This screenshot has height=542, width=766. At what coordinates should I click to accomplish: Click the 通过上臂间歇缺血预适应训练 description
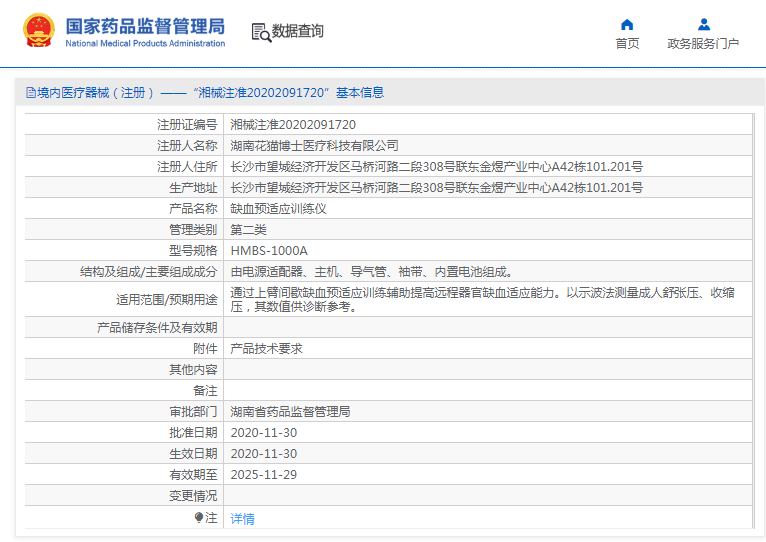[x=482, y=300]
